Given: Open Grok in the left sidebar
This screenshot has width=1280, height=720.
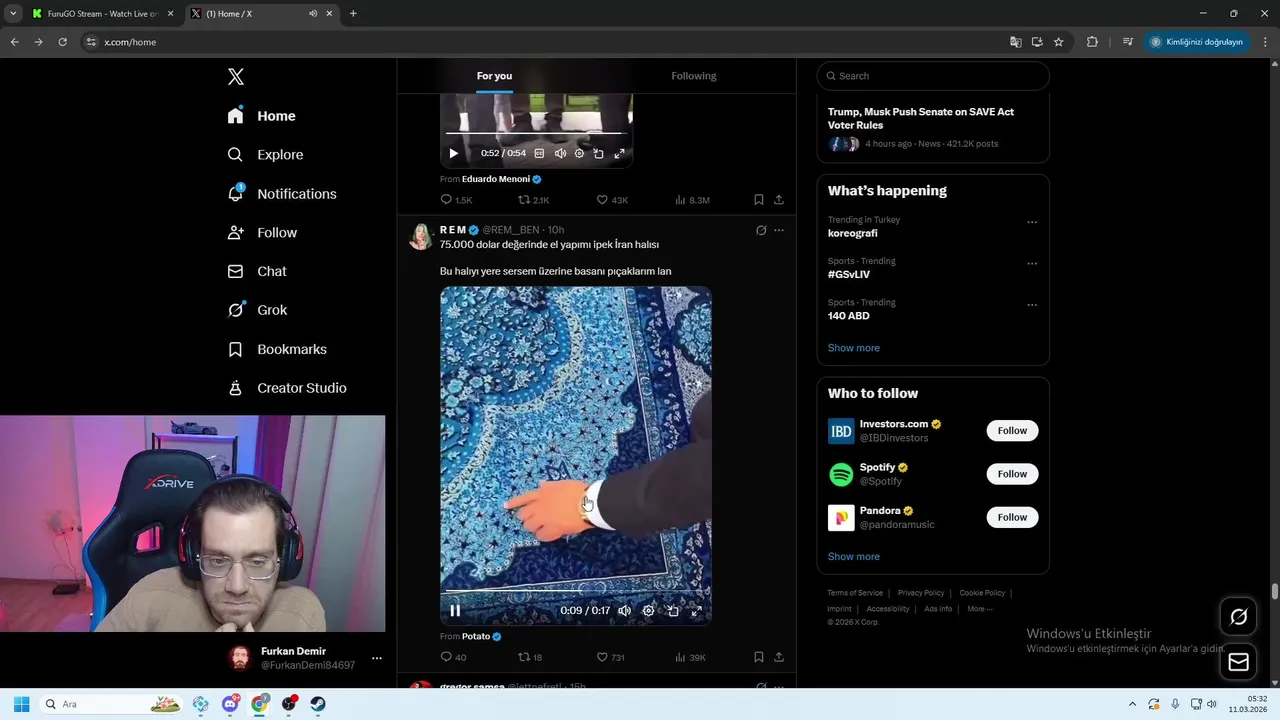Looking at the screenshot, I should 257,310.
